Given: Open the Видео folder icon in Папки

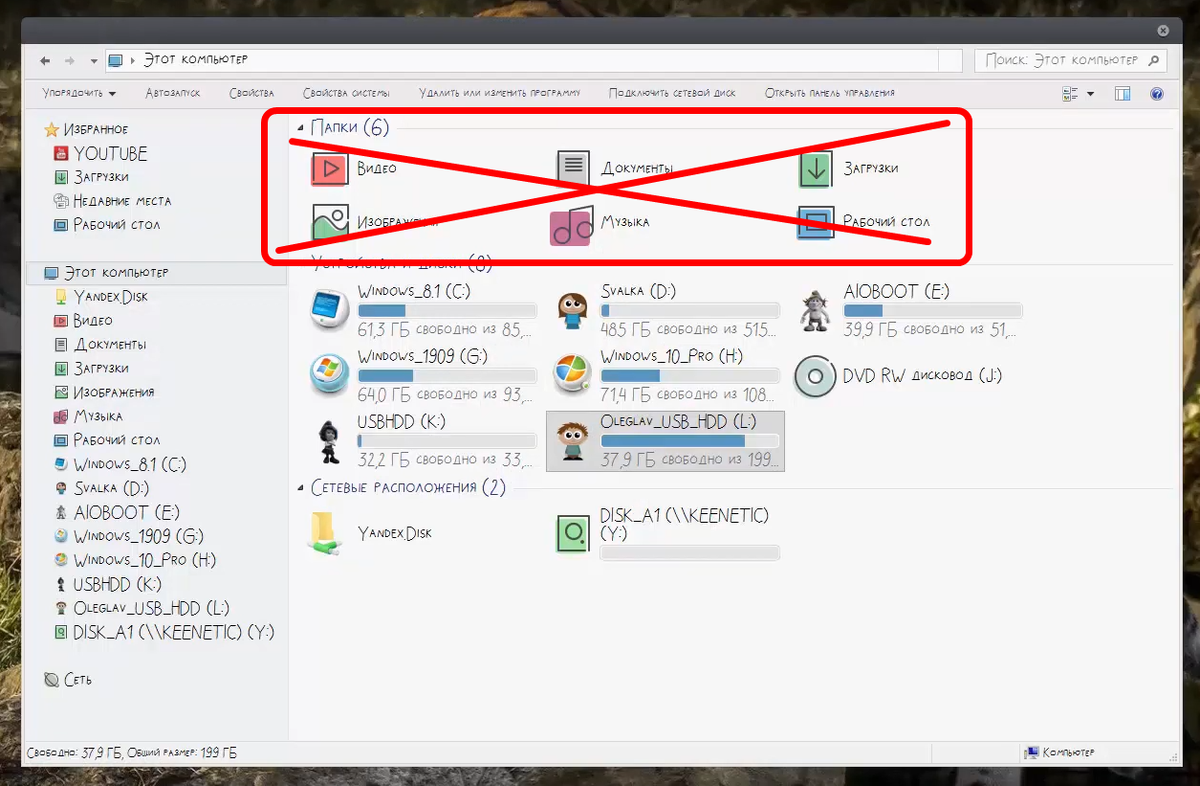Looking at the screenshot, I should (329, 168).
